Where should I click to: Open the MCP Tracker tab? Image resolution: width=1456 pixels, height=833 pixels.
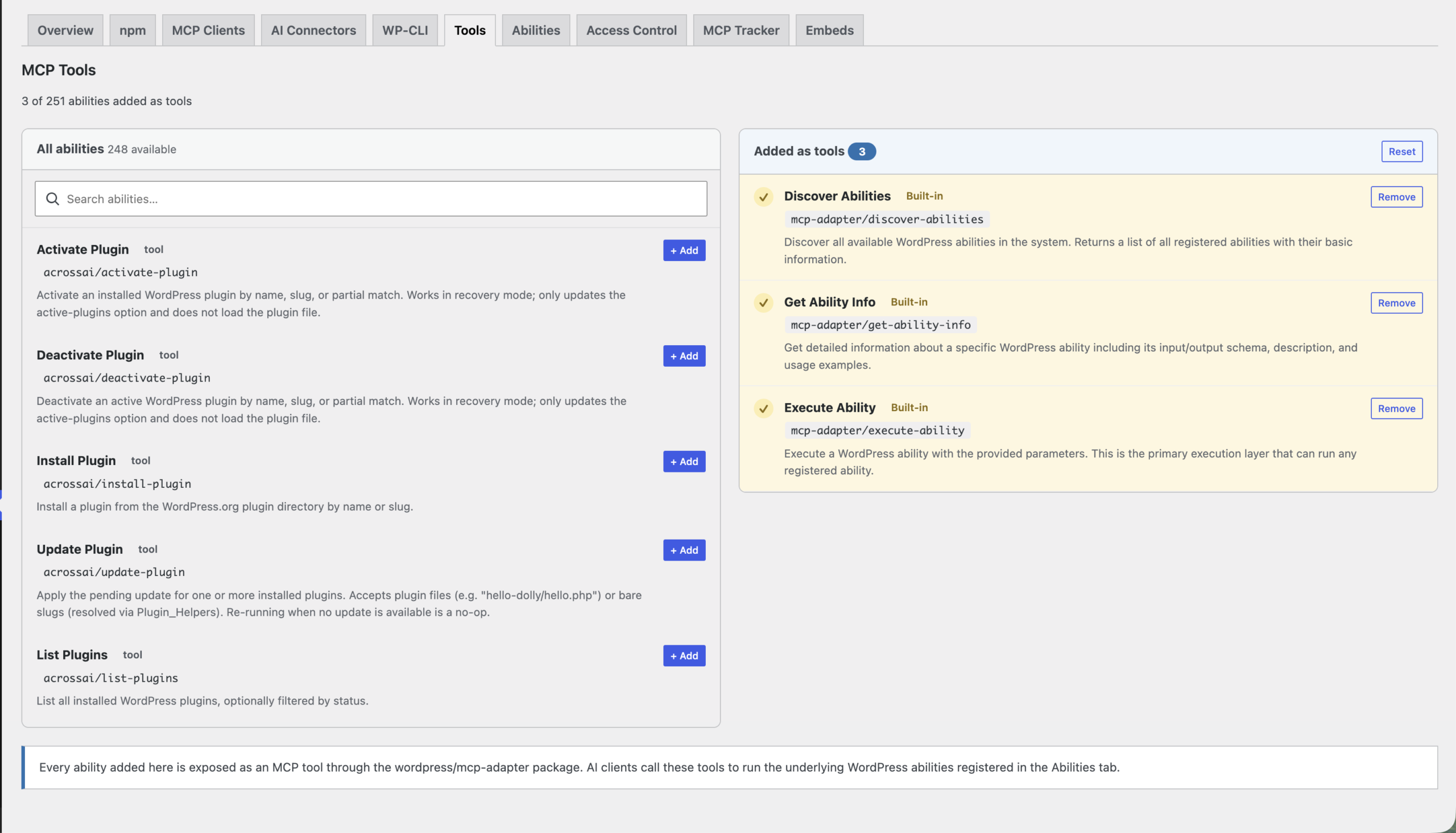pos(741,30)
